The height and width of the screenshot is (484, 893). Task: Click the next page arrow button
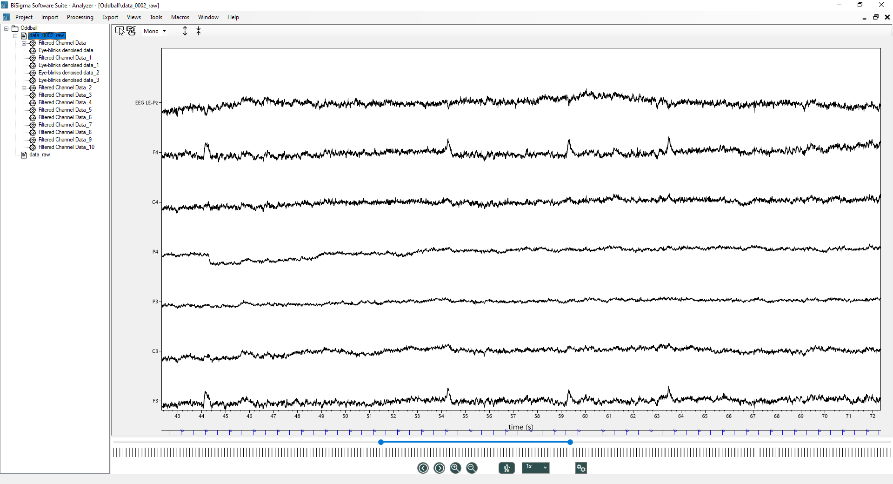439,468
